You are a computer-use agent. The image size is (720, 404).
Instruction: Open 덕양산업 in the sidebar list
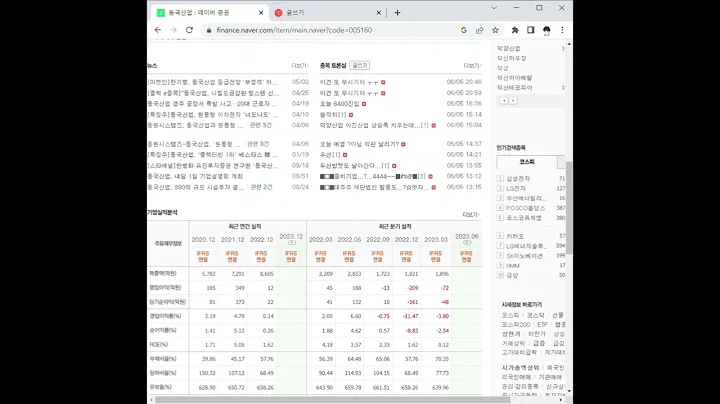pos(508,48)
